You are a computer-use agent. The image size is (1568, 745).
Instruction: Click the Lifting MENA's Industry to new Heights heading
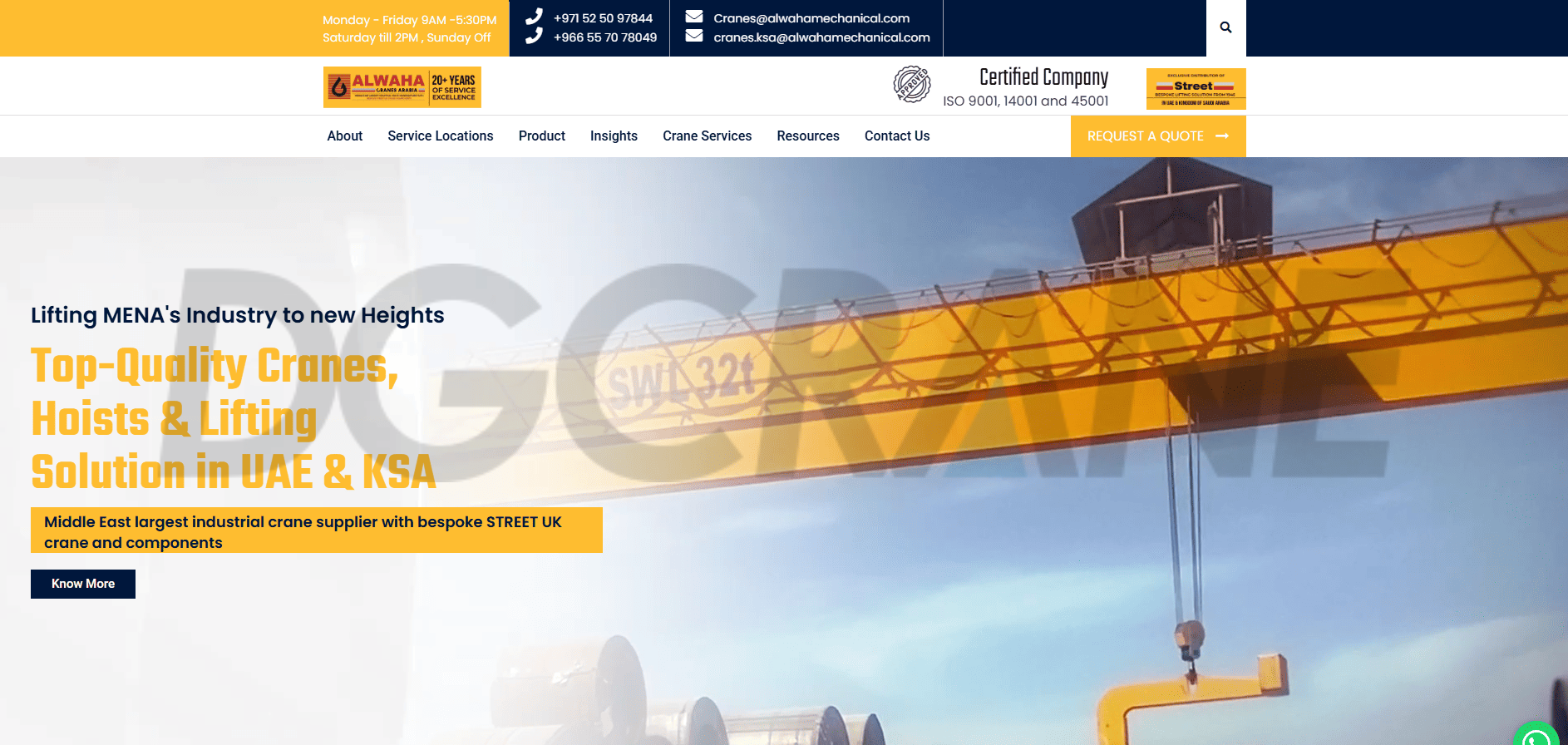click(x=238, y=315)
